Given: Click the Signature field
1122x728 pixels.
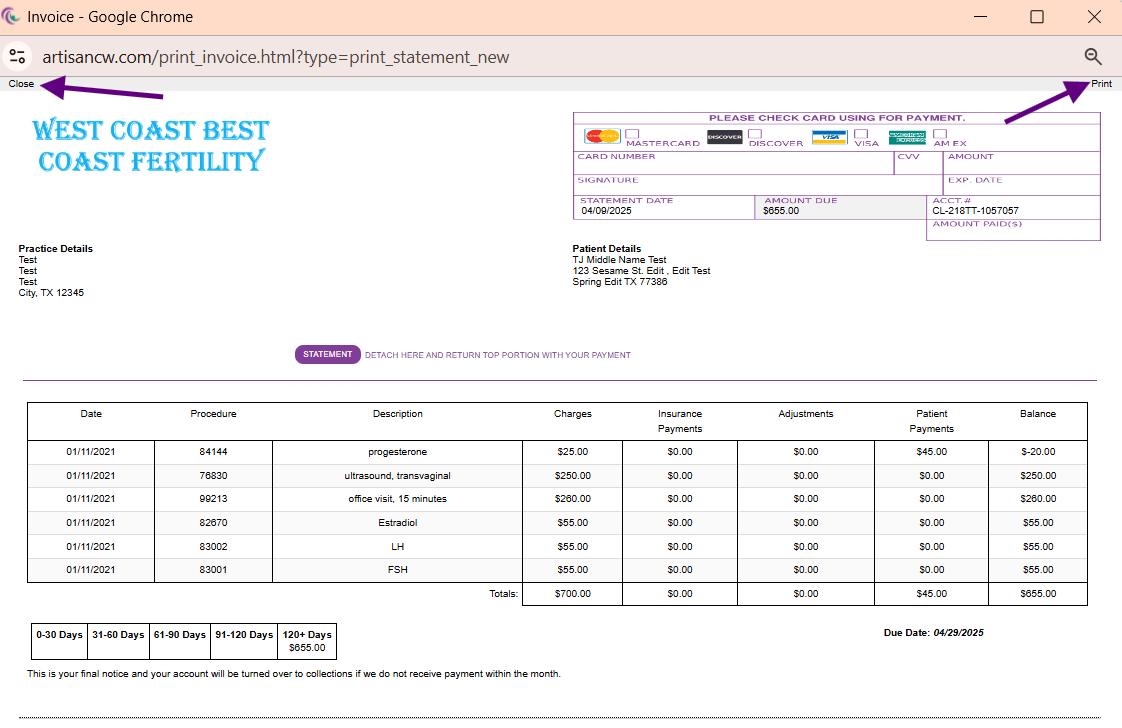Looking at the screenshot, I should point(757,187).
